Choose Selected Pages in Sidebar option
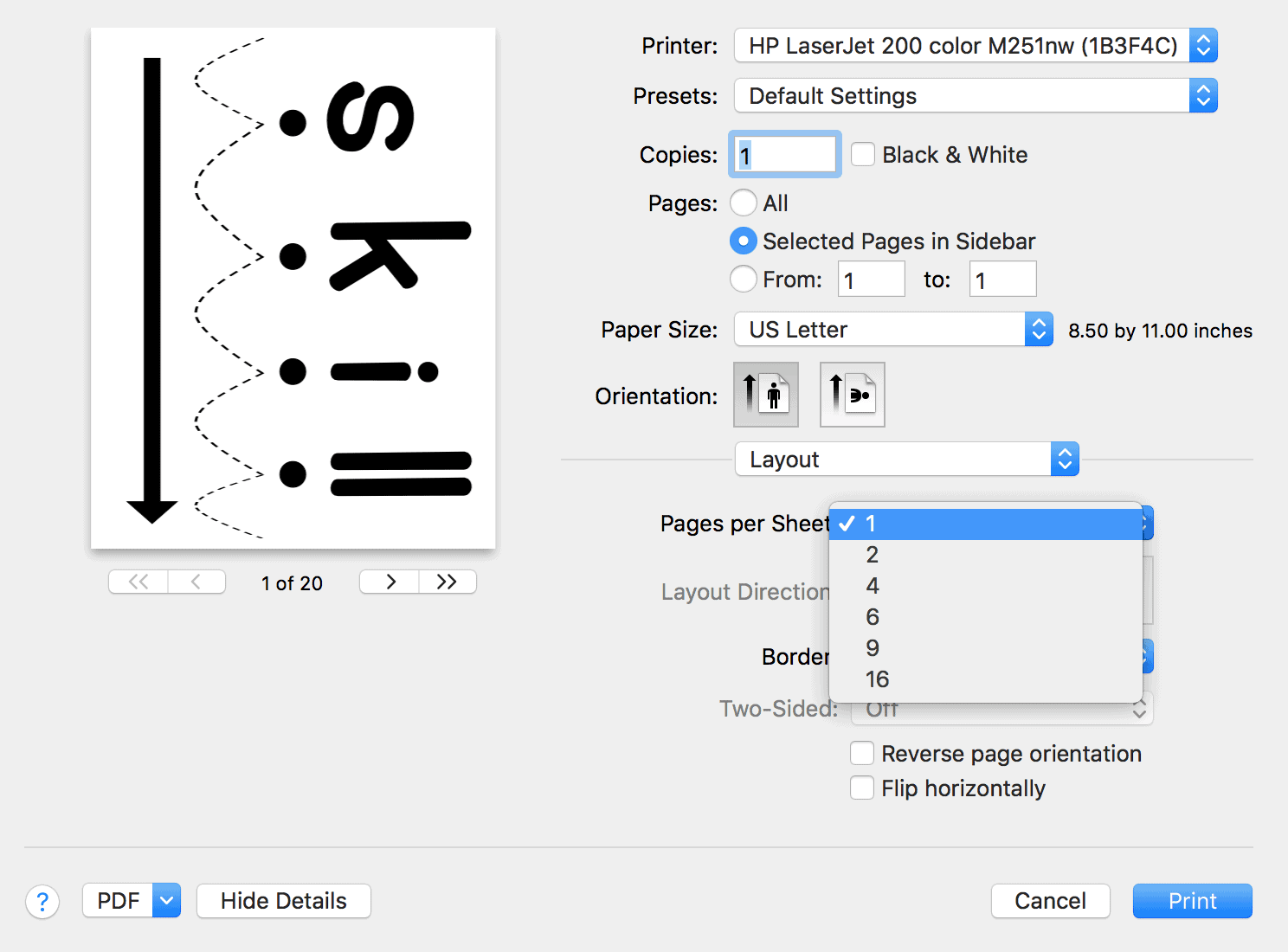This screenshot has height=952, width=1288. (744, 241)
